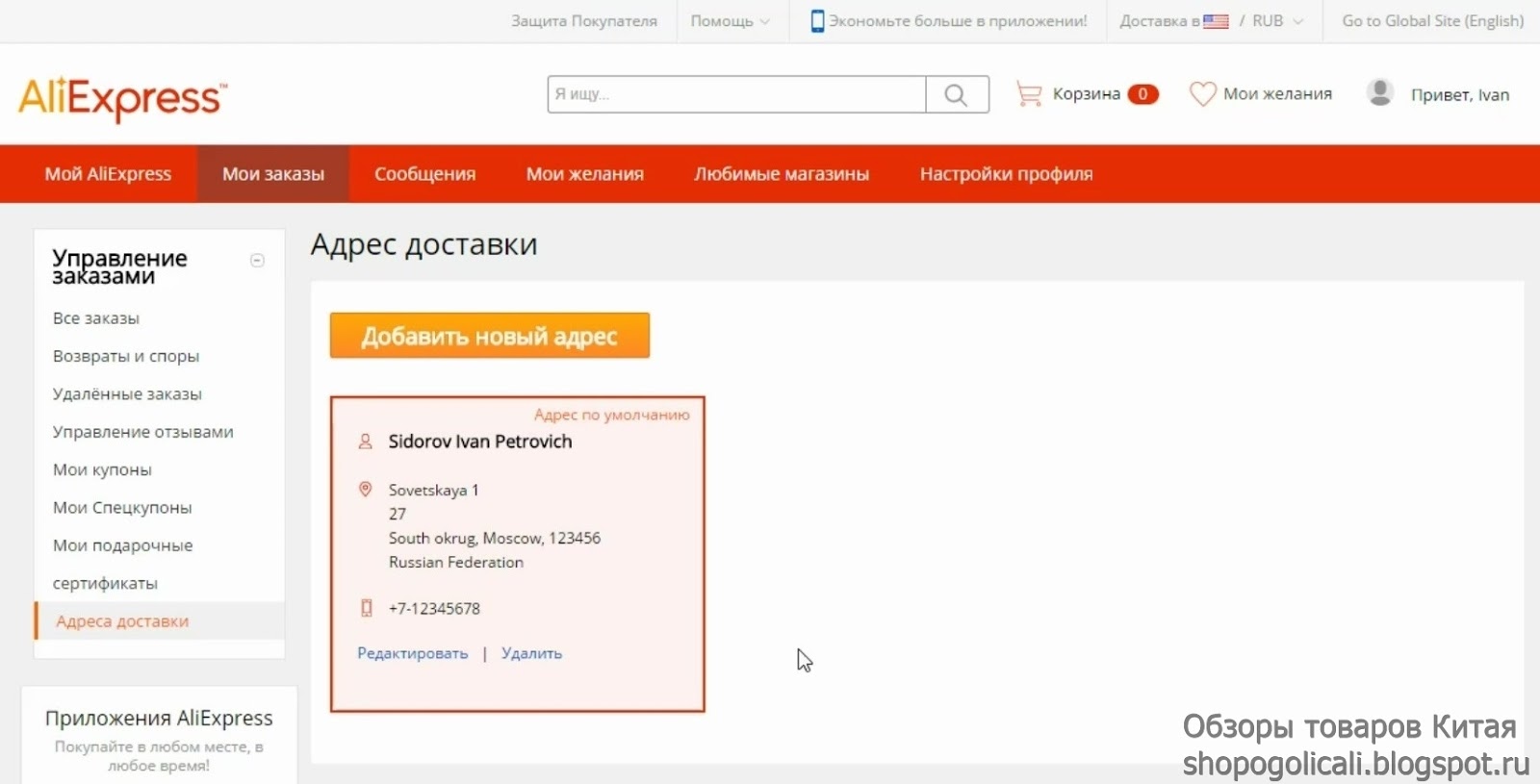The height and width of the screenshot is (784, 1540).
Task: Click the person icon beside Sidorov Ivan Petrovich
Action: (x=366, y=442)
